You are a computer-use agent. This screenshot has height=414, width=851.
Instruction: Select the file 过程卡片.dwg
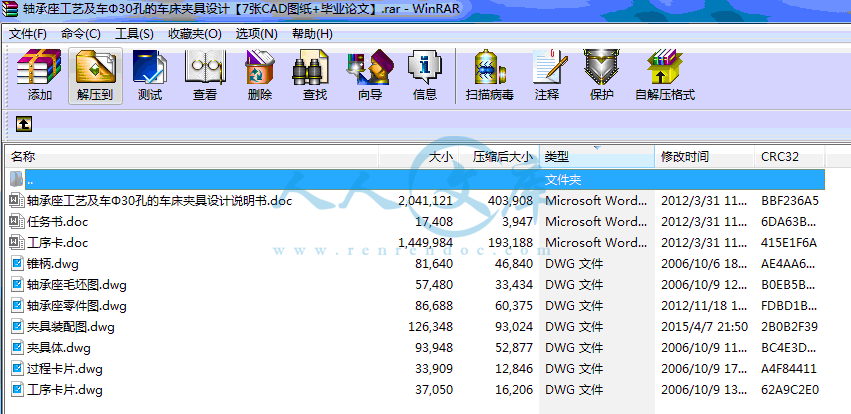[x=65, y=370]
